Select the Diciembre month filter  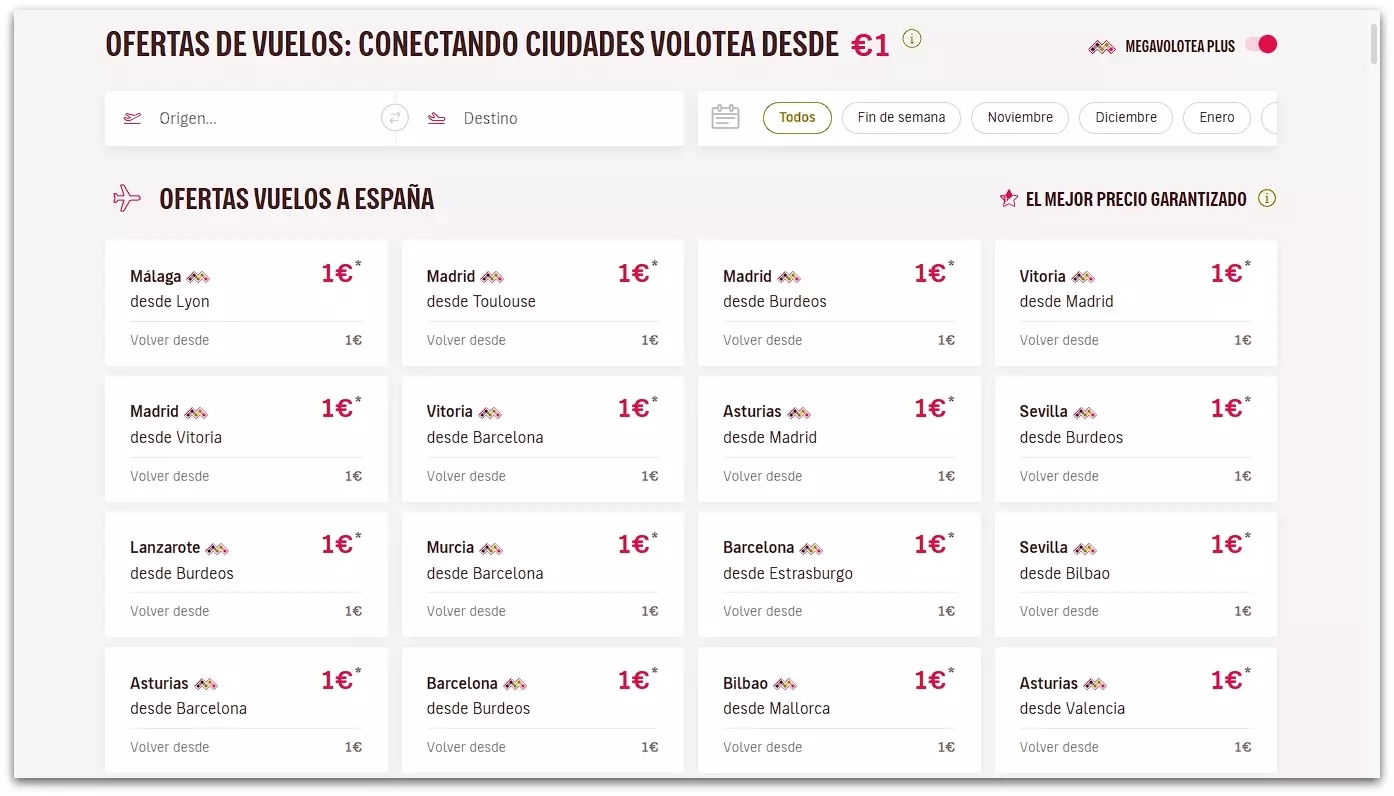[x=1126, y=117]
